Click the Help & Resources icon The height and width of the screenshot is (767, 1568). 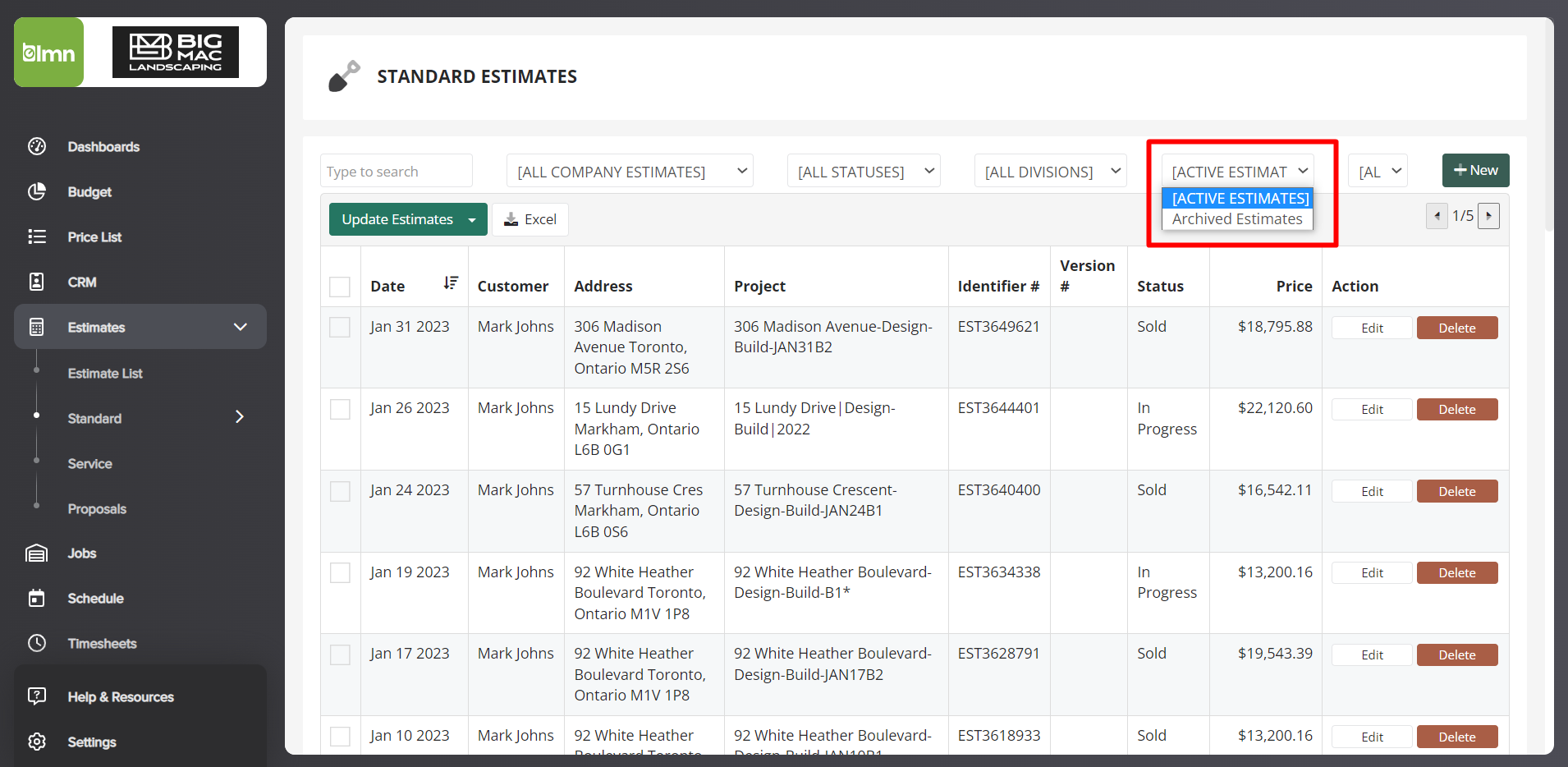[37, 696]
